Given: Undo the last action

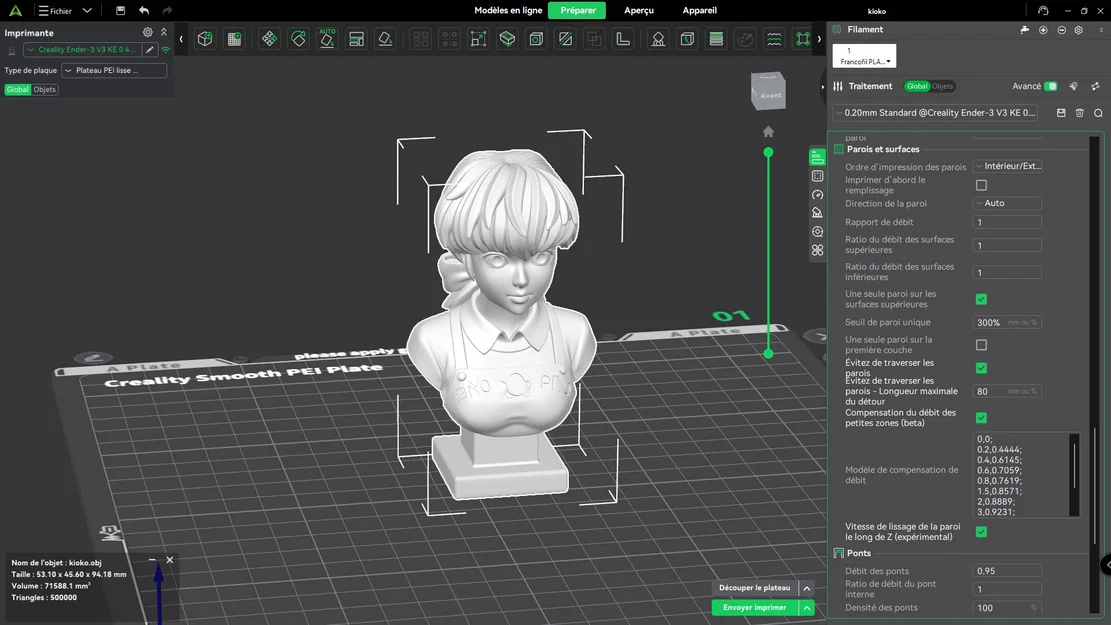Looking at the screenshot, I should pos(144,11).
